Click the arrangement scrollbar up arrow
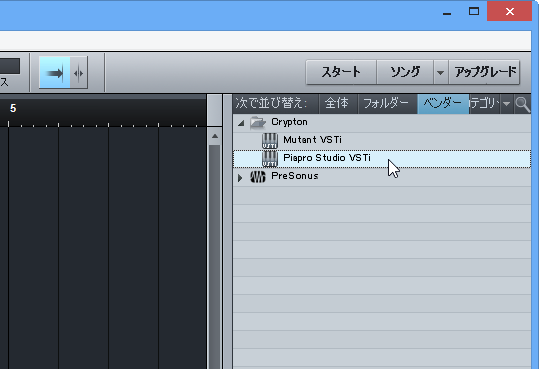Screen dimensions: 539x369 215,136
